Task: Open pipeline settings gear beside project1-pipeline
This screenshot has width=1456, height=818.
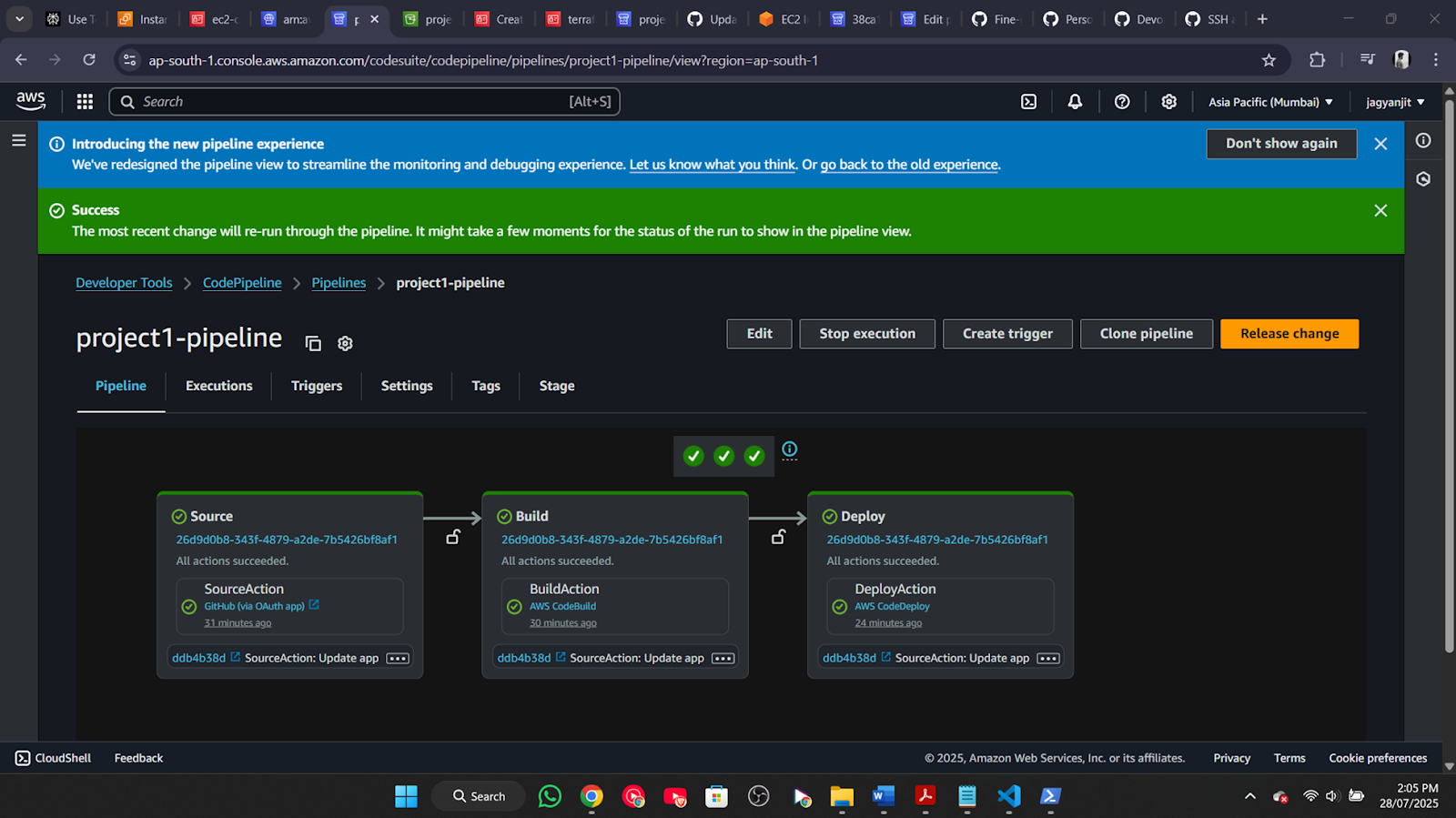Action: click(345, 343)
